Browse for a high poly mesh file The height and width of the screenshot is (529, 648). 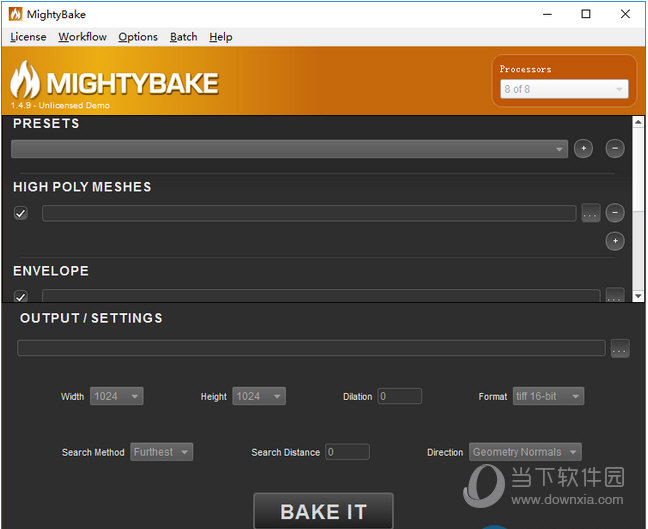591,213
